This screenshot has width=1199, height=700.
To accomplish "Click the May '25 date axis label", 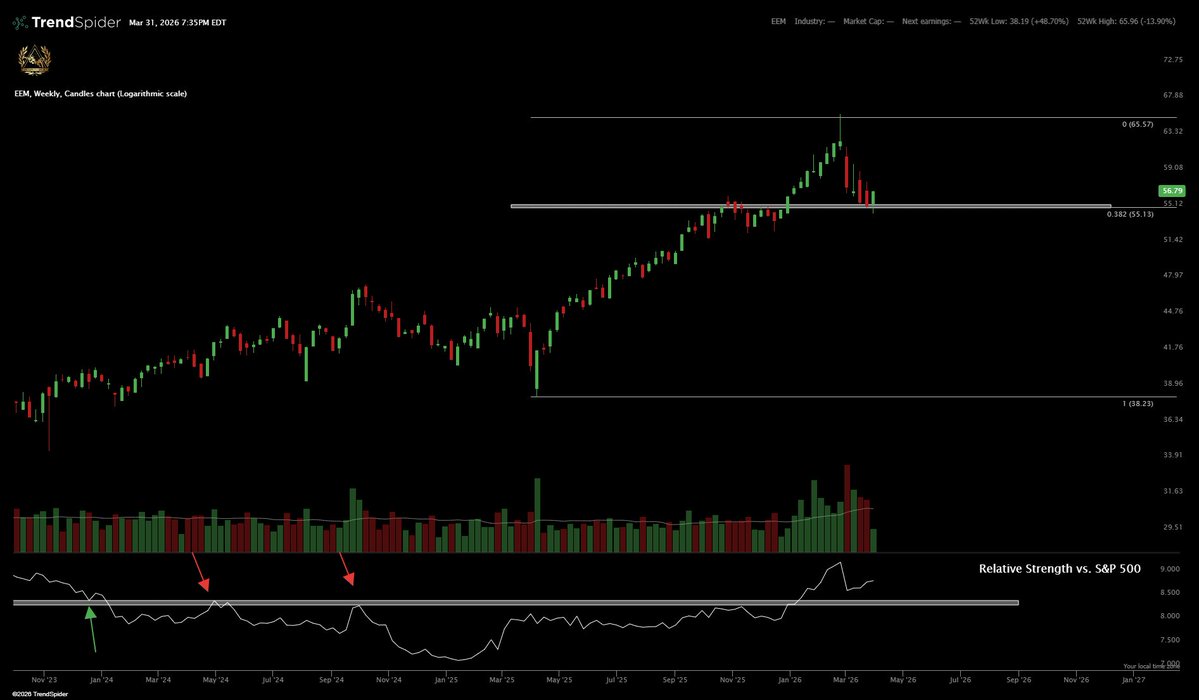I will pyautogui.click(x=560, y=679).
